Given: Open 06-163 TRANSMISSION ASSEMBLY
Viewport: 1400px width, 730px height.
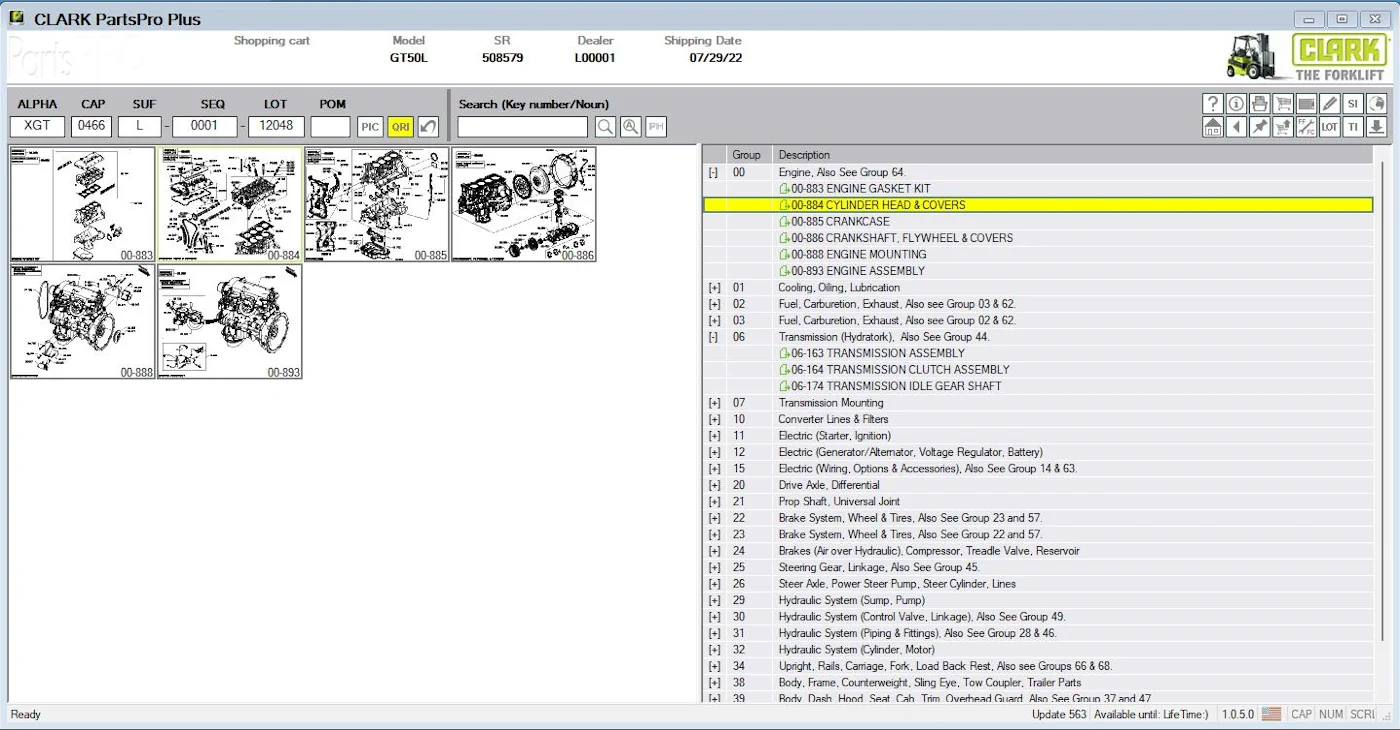Looking at the screenshot, I should [872, 353].
